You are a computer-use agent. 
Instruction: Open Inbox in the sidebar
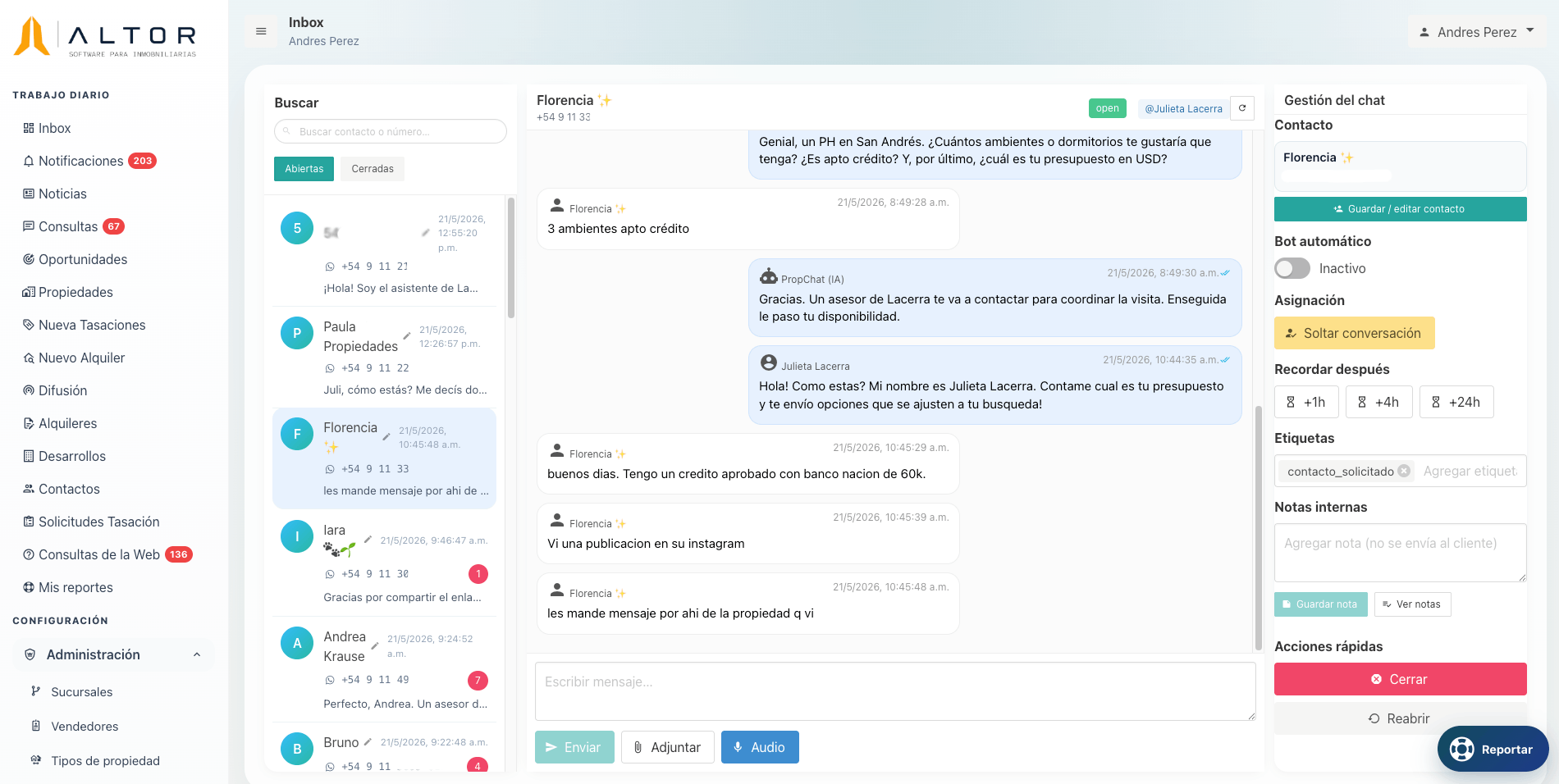point(48,128)
